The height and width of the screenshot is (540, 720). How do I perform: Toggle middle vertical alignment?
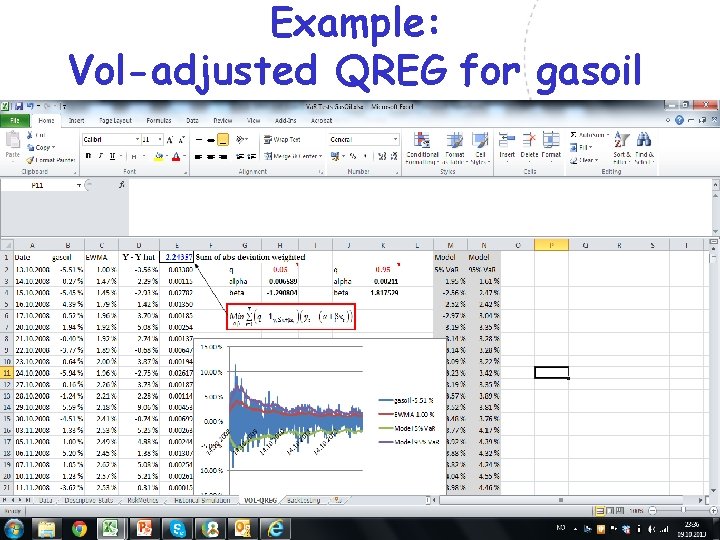coord(211,140)
